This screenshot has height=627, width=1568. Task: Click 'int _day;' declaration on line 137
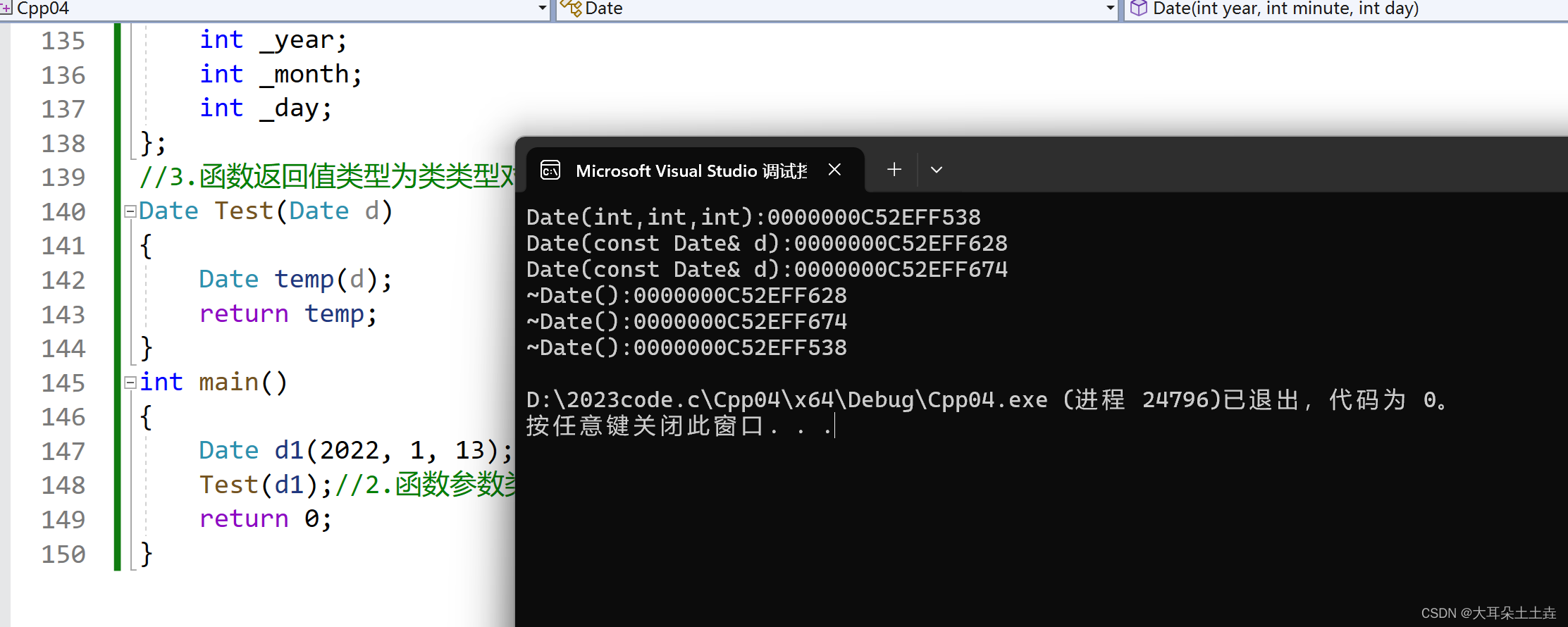click(266, 108)
